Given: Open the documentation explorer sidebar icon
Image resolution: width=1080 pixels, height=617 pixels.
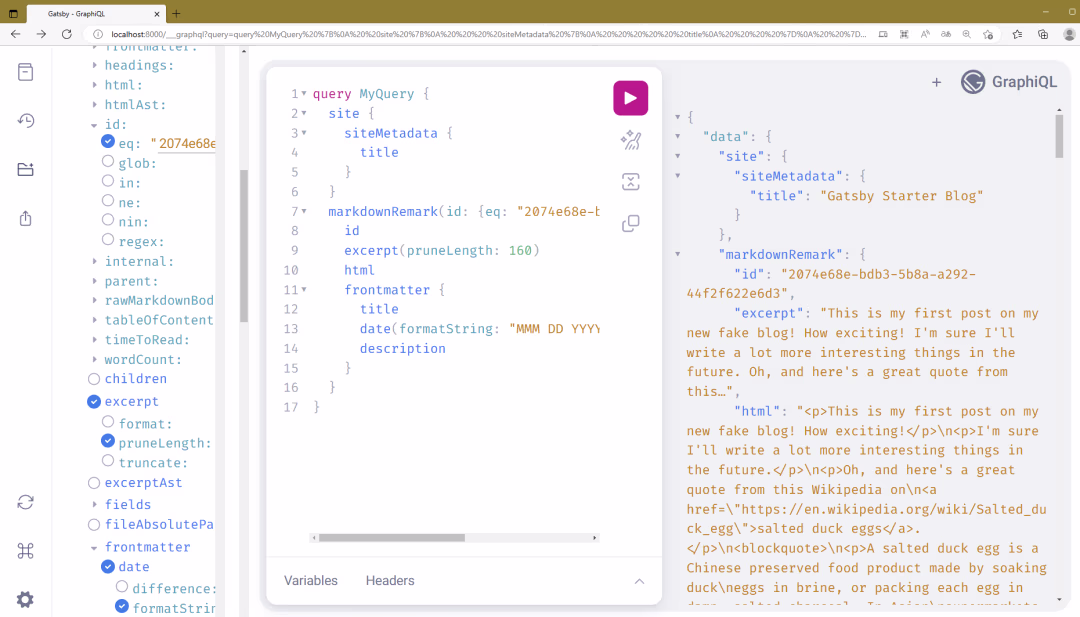Looking at the screenshot, I should tap(25, 72).
